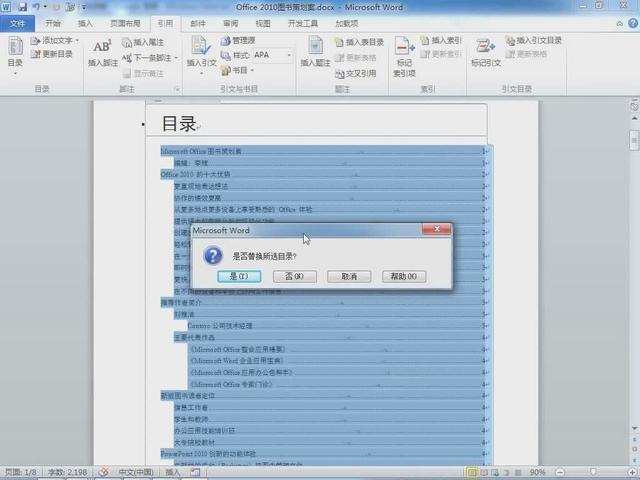Select the Full Screen Reading view button
Screen dimensions: 640x480
click(484, 472)
